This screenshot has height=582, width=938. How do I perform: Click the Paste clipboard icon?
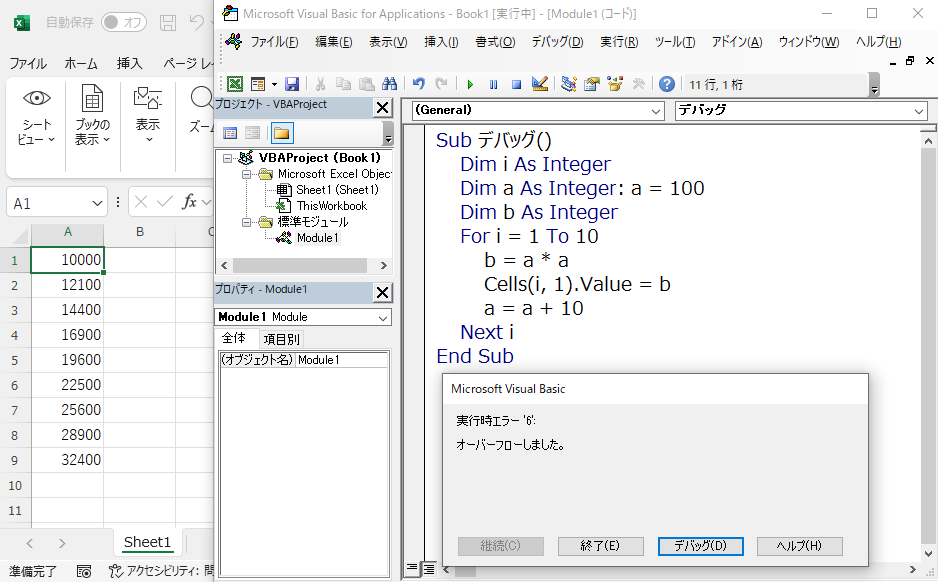point(366,84)
